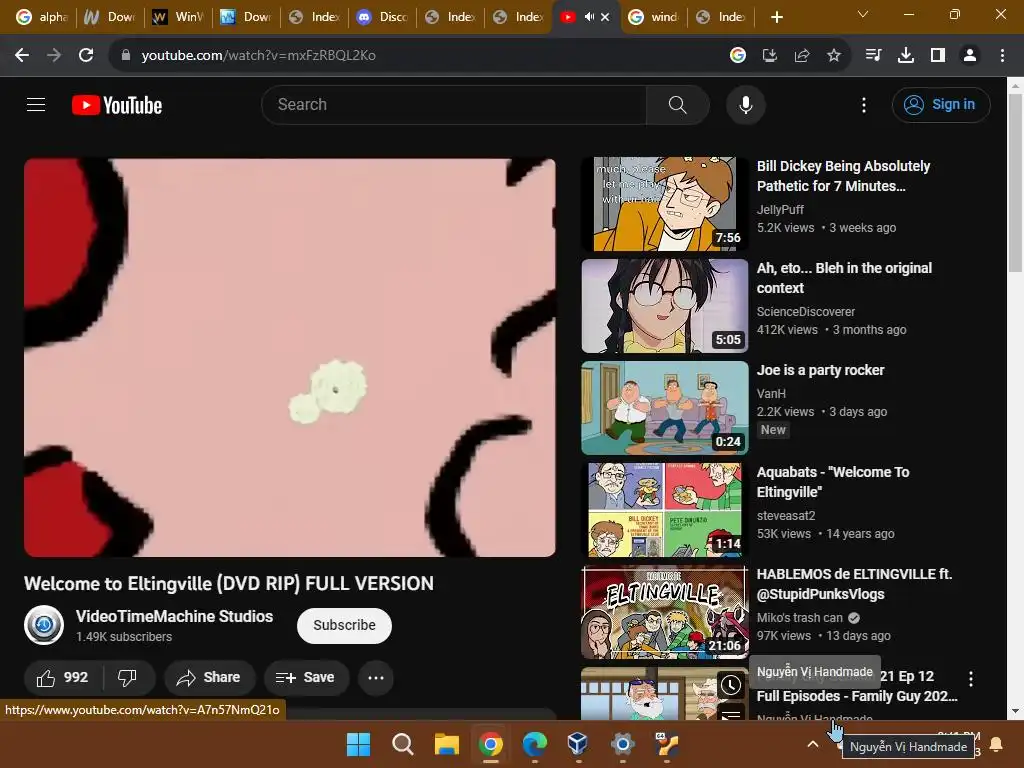1024x768 pixels.
Task: Open the JellyPuff channel name
Action: 780,210
